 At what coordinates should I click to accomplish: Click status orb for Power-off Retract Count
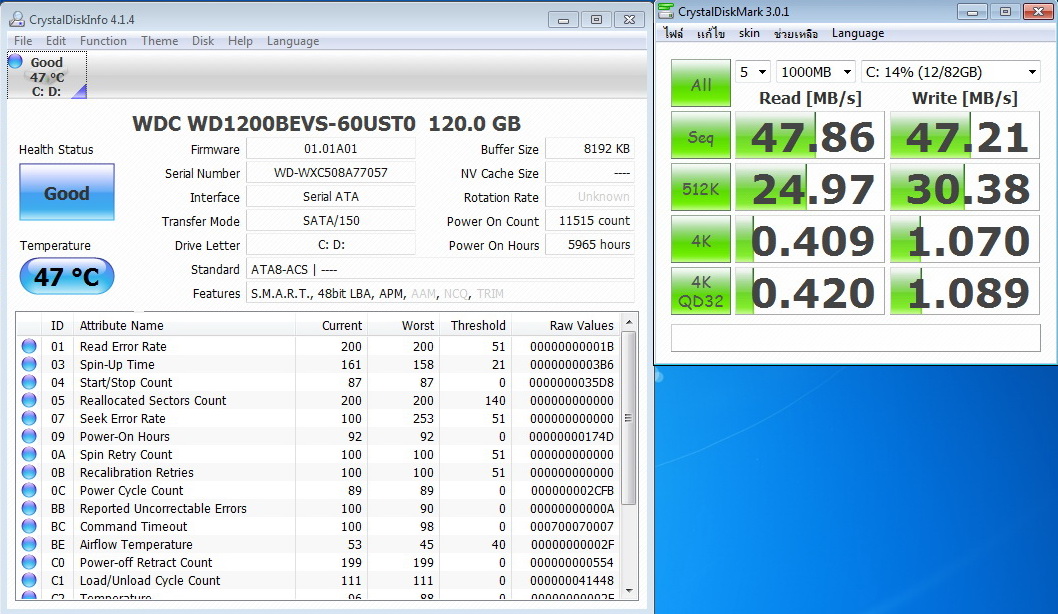coord(29,562)
